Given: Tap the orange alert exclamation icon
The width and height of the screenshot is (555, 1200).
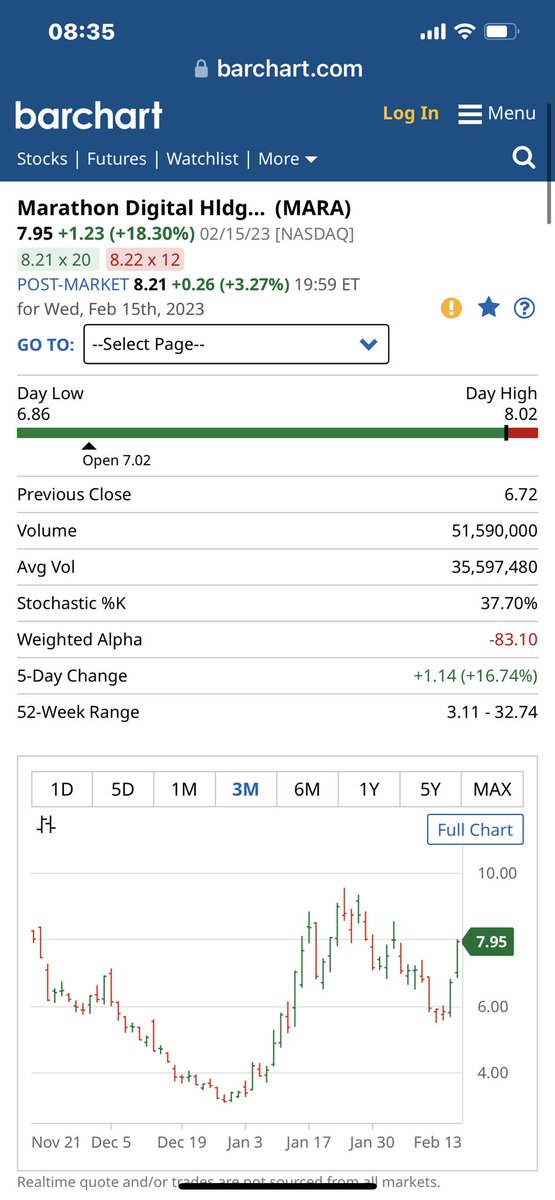Looking at the screenshot, I should coord(452,308).
